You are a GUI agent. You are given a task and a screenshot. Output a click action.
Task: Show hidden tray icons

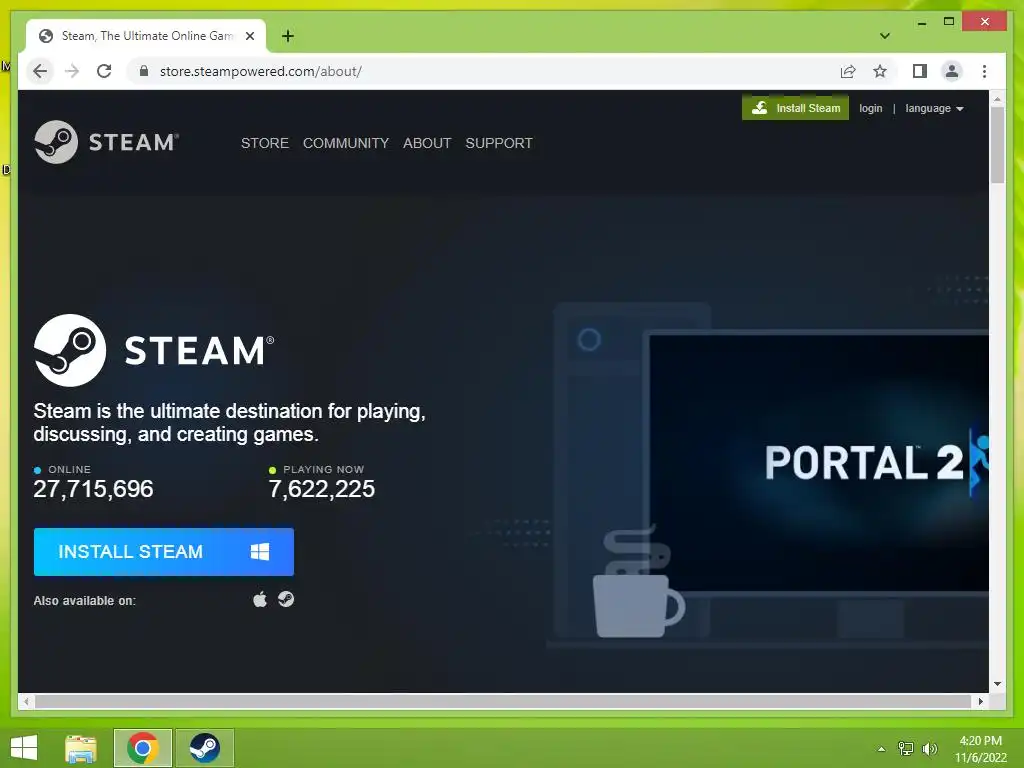tap(881, 749)
